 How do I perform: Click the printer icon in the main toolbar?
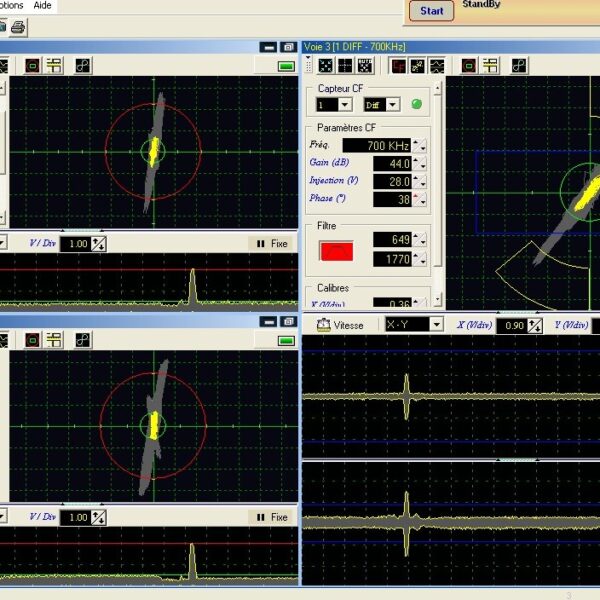18,27
